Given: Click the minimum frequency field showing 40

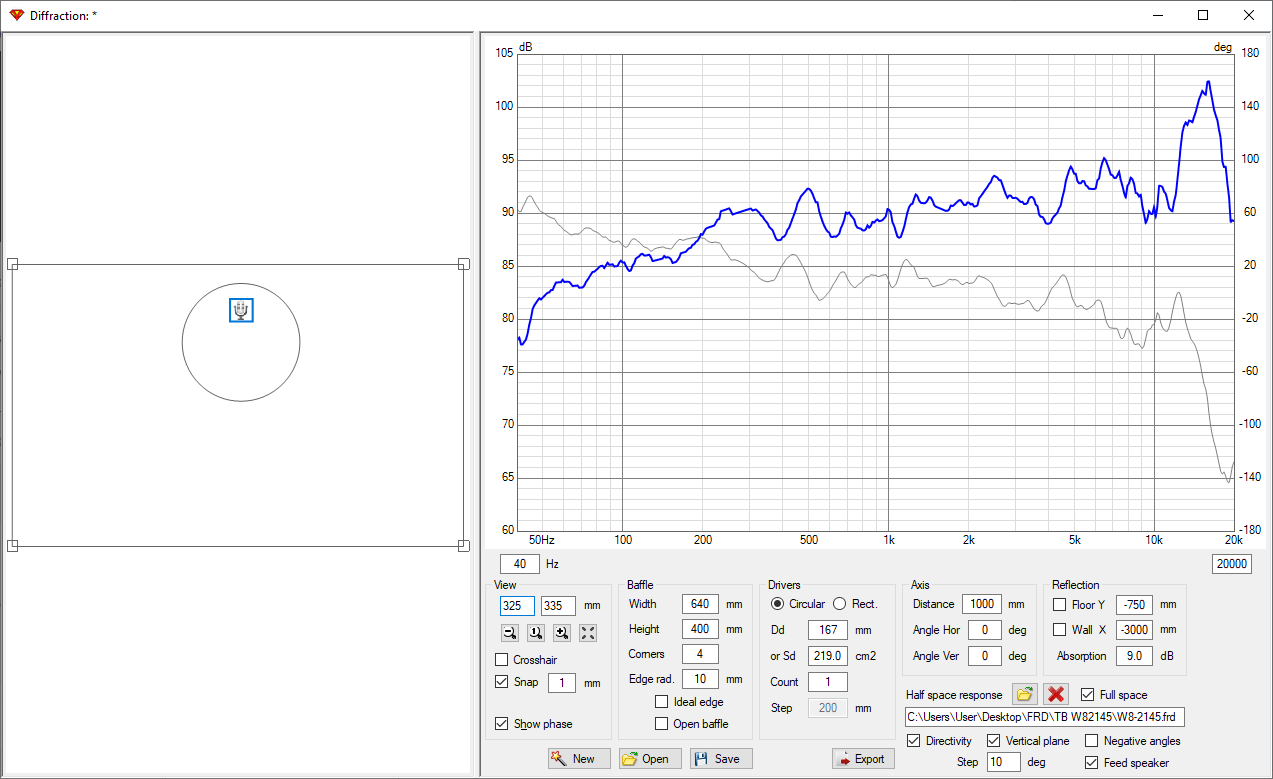Looking at the screenshot, I should (x=520, y=564).
